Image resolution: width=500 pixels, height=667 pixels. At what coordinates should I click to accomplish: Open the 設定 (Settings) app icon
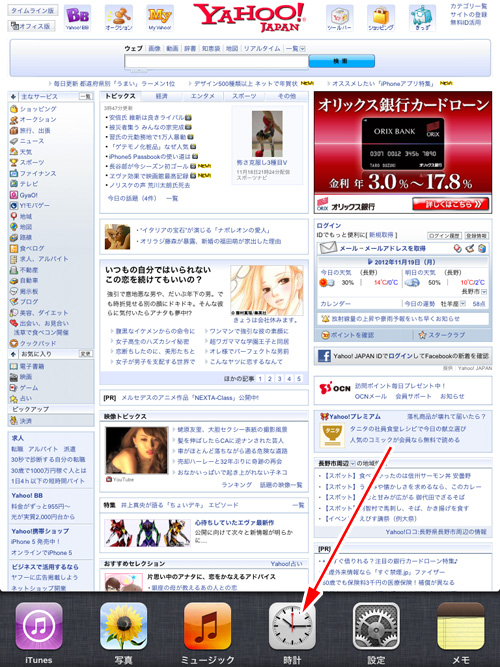377,625
